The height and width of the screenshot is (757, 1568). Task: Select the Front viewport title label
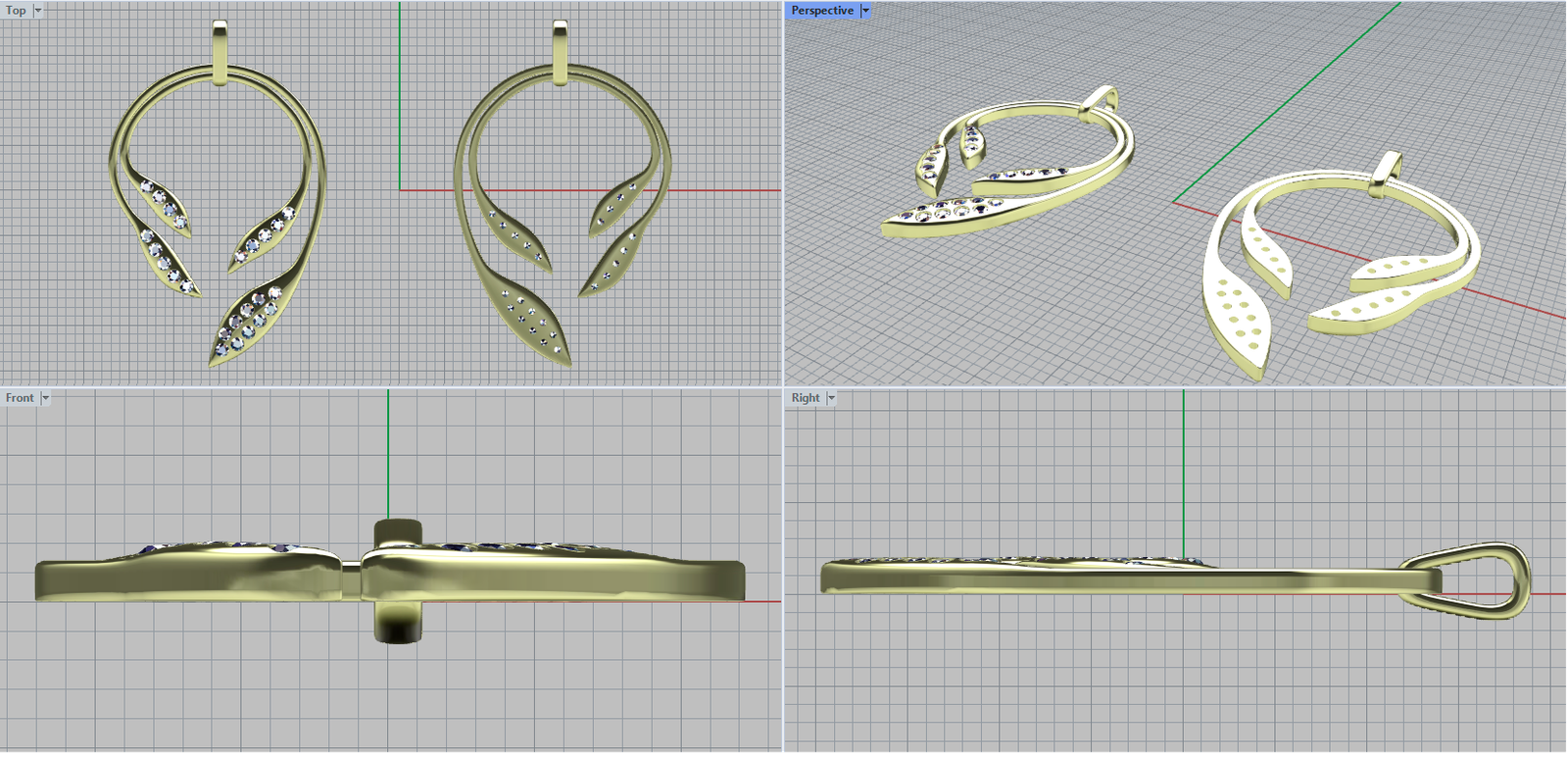point(20,398)
